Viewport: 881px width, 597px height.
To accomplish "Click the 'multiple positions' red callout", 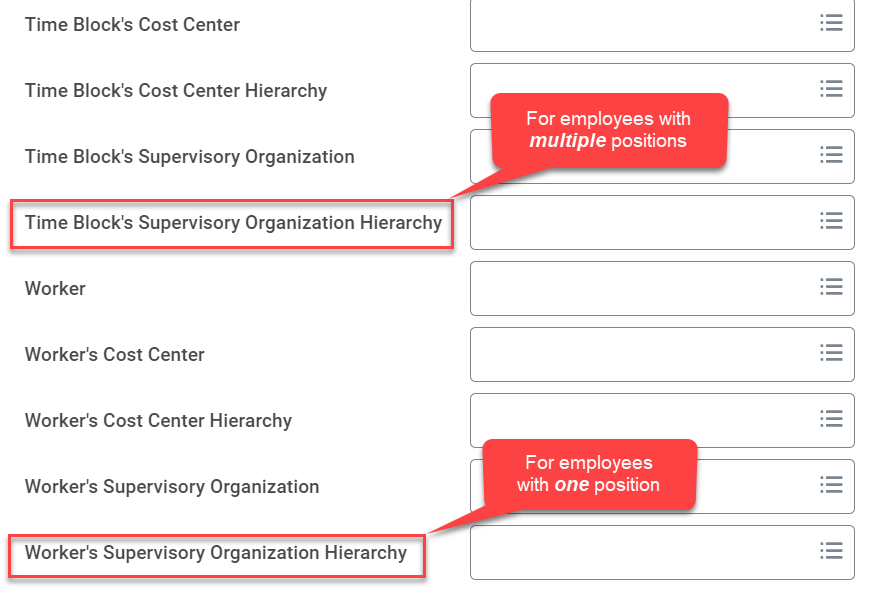I will click(608, 130).
